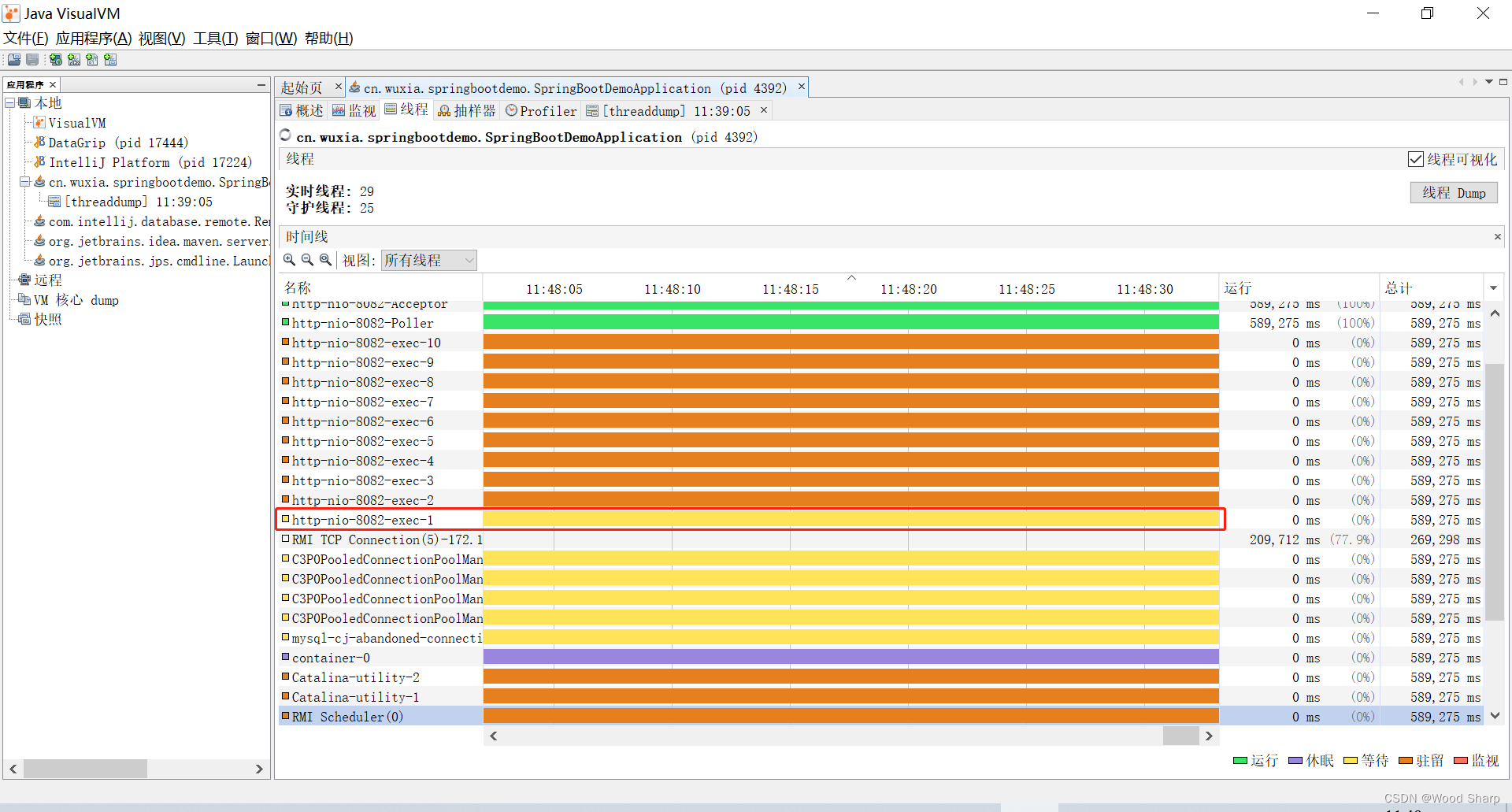This screenshot has width=1512, height=812.
Task: Click the applications panel horizontal scrollbar thumb
Action: [85, 769]
